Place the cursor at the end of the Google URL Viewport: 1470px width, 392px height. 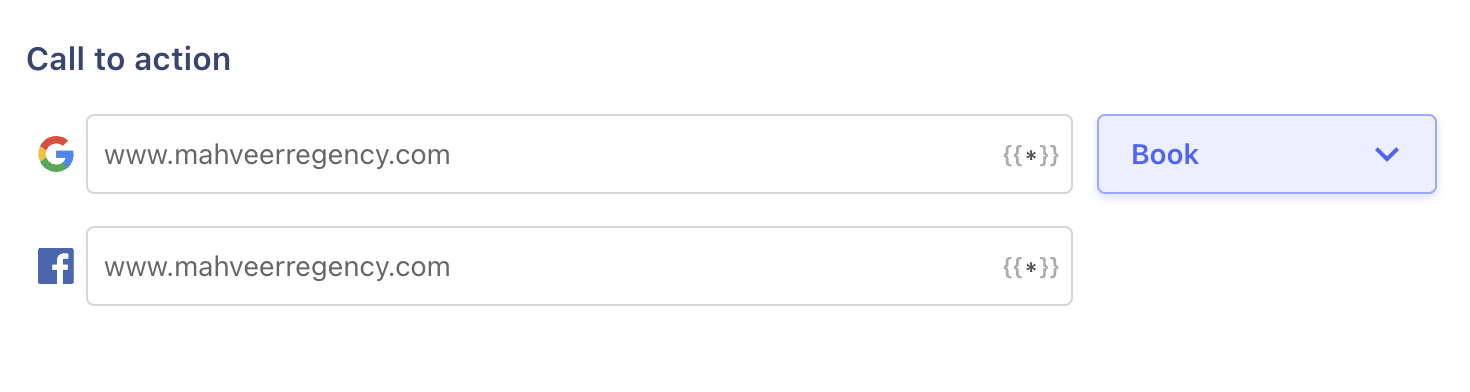coord(452,156)
